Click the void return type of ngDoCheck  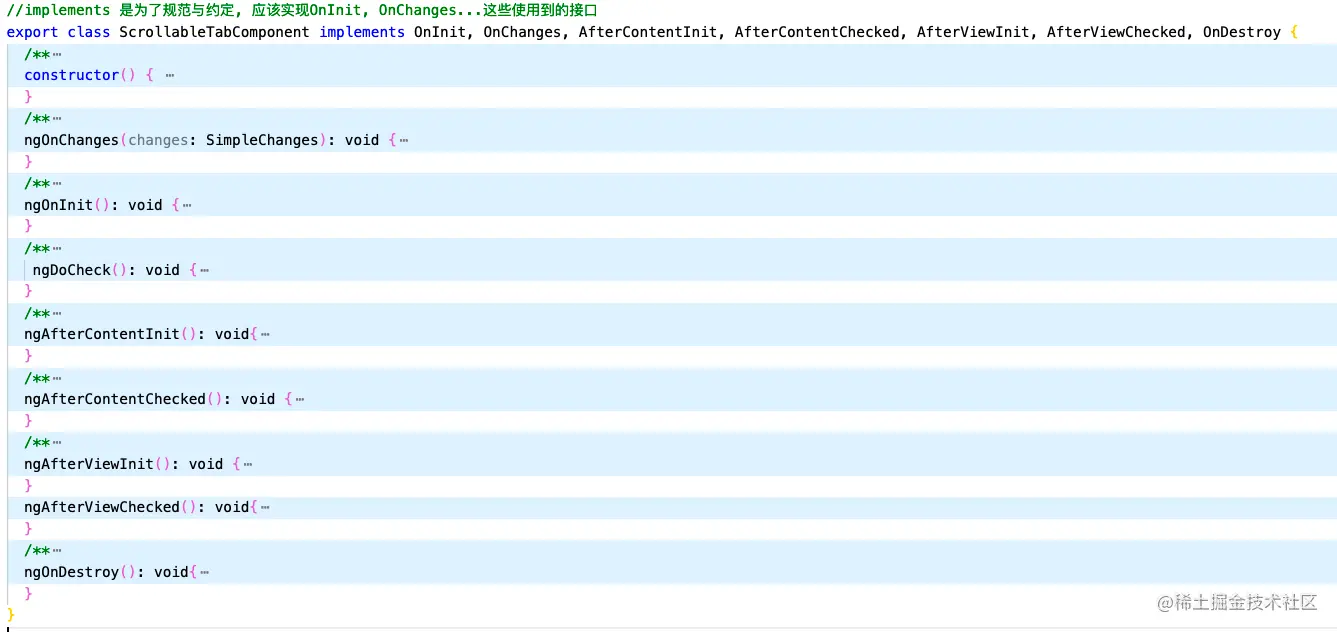click(x=162, y=270)
